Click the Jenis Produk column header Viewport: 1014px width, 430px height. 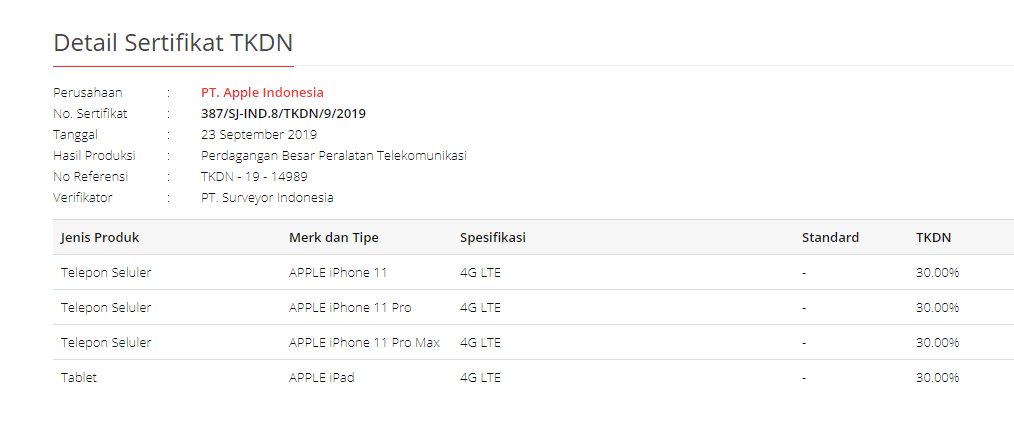coord(100,237)
